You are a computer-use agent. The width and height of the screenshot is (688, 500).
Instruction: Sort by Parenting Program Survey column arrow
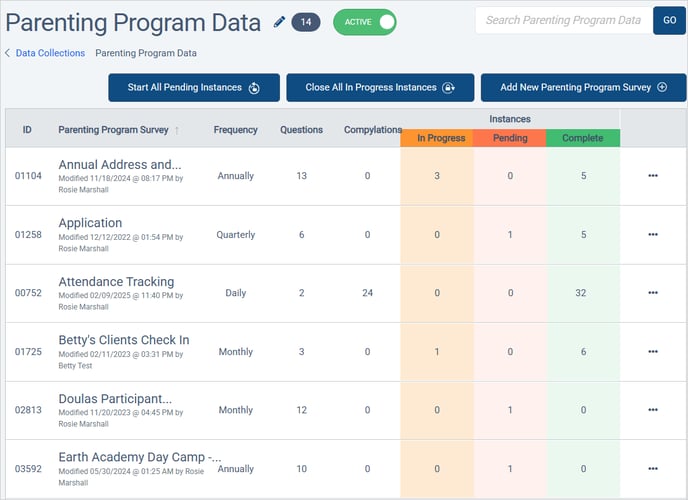tap(178, 130)
